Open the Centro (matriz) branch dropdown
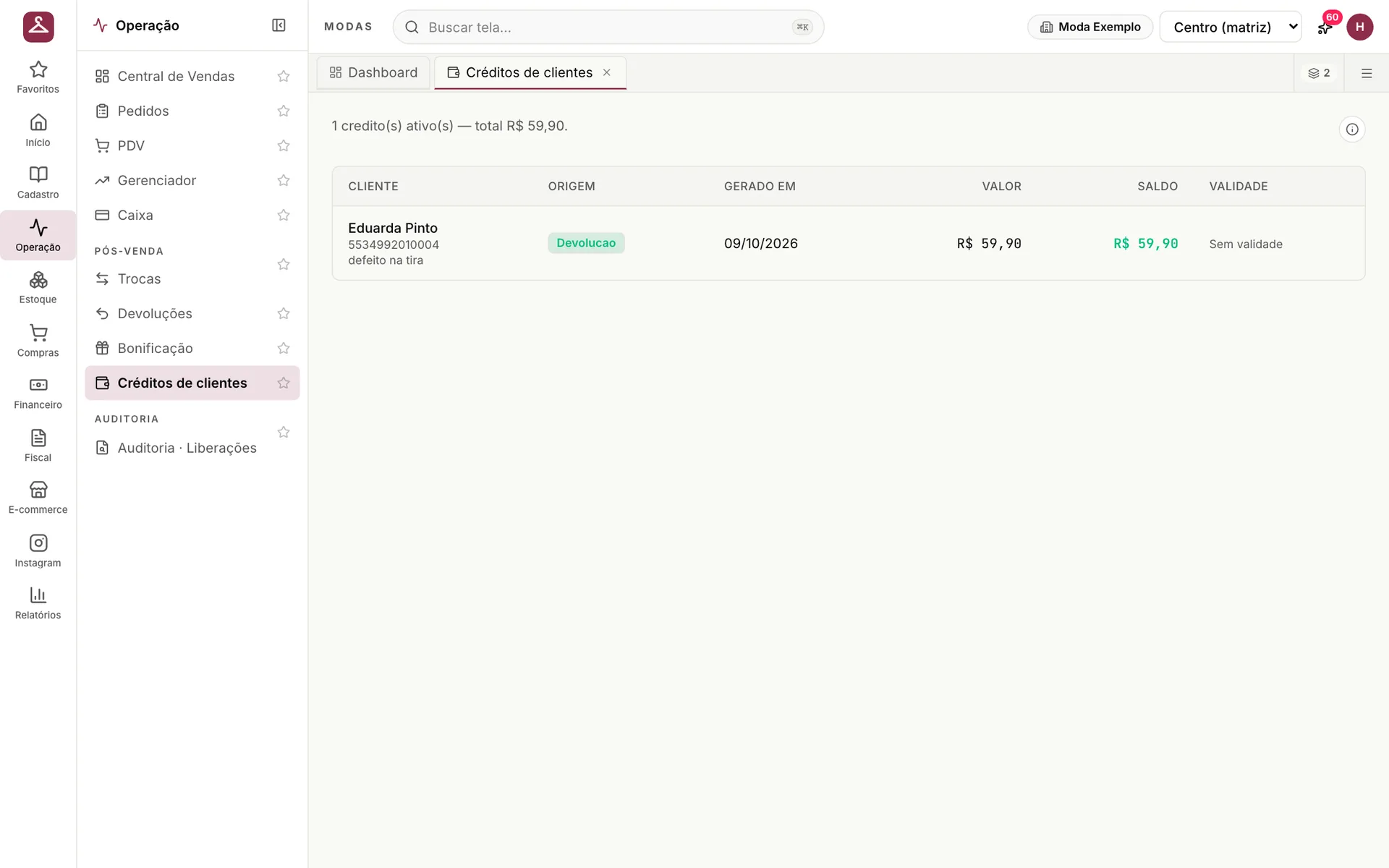The height and width of the screenshot is (868, 1389). click(x=1230, y=27)
